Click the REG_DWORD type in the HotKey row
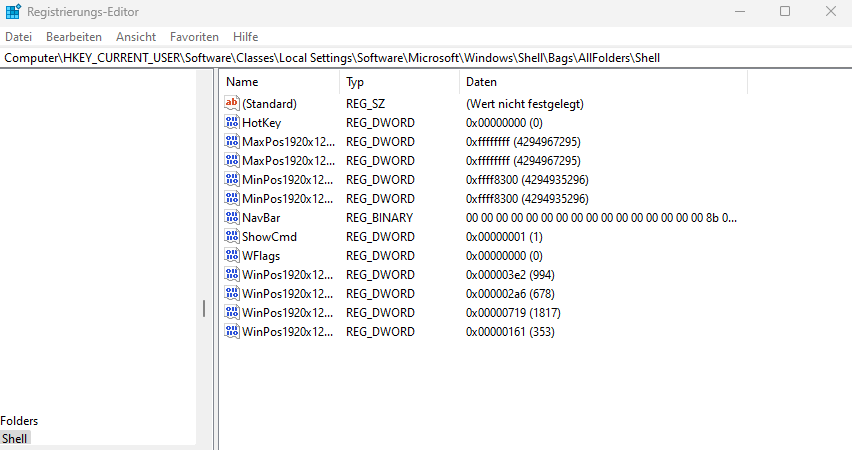 pos(380,123)
